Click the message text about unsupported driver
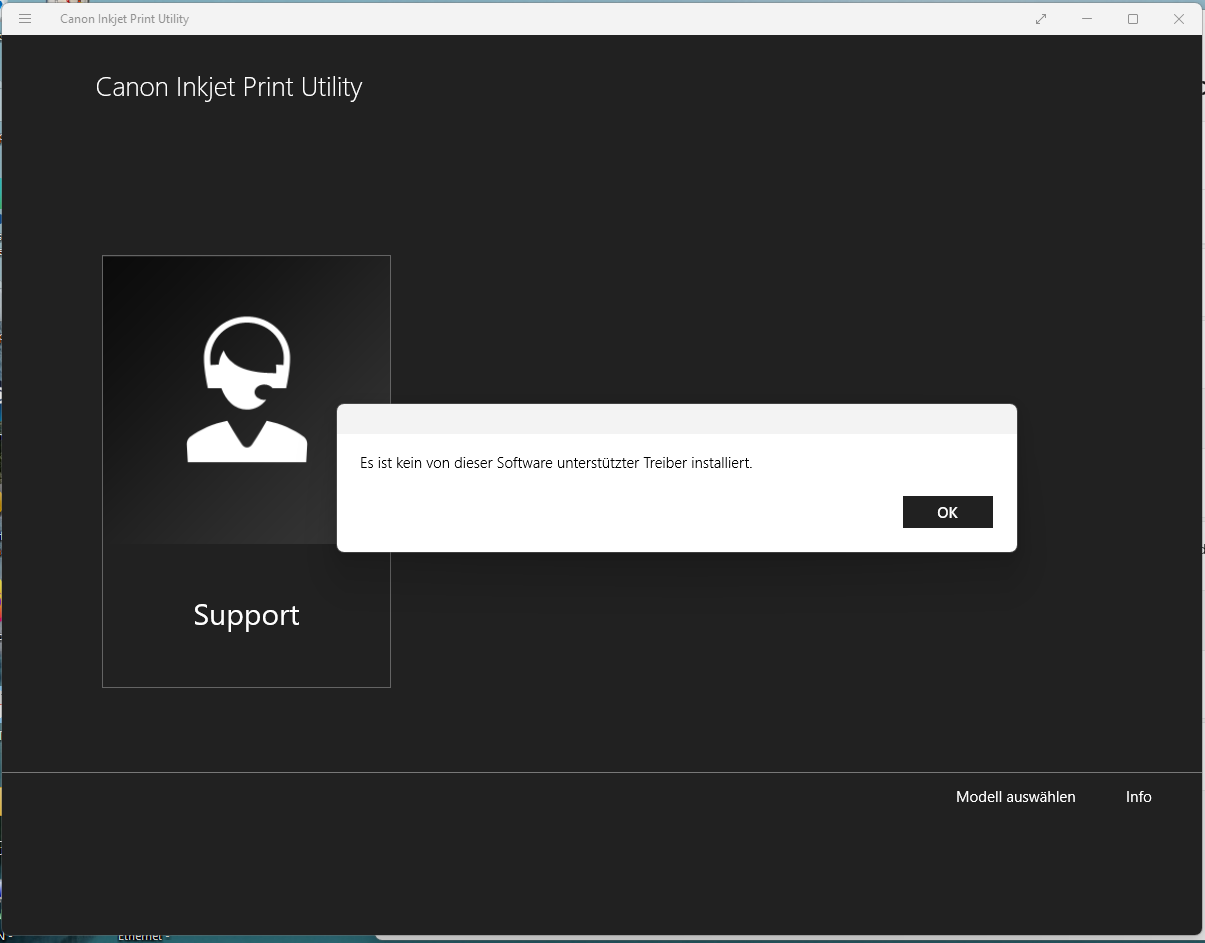Screen dimensions: 1205x943 [556, 463]
